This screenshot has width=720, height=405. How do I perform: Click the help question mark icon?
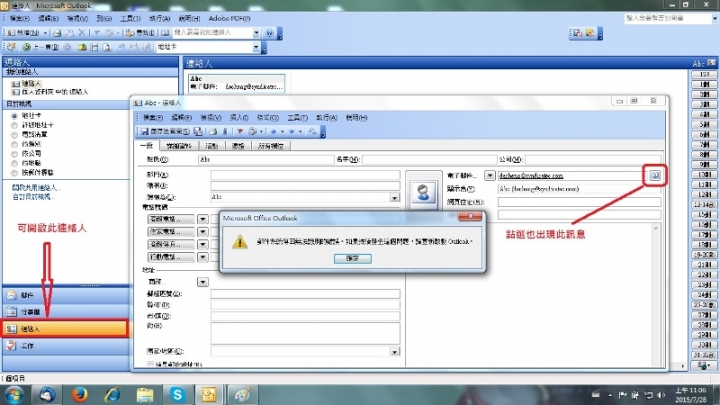pos(270,33)
